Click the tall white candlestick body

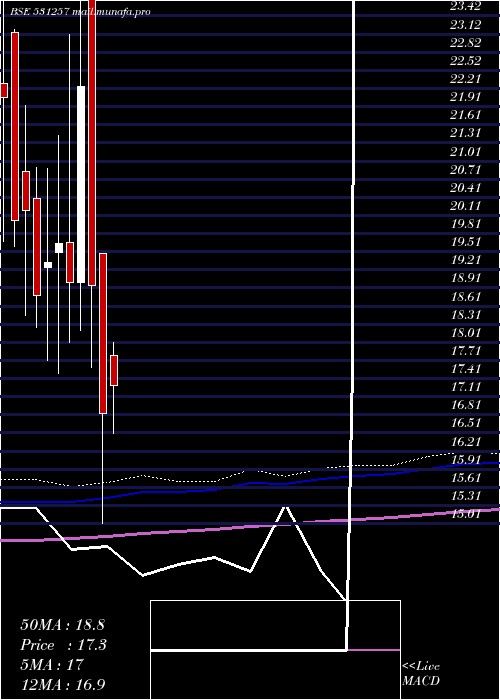pyautogui.click(x=81, y=184)
